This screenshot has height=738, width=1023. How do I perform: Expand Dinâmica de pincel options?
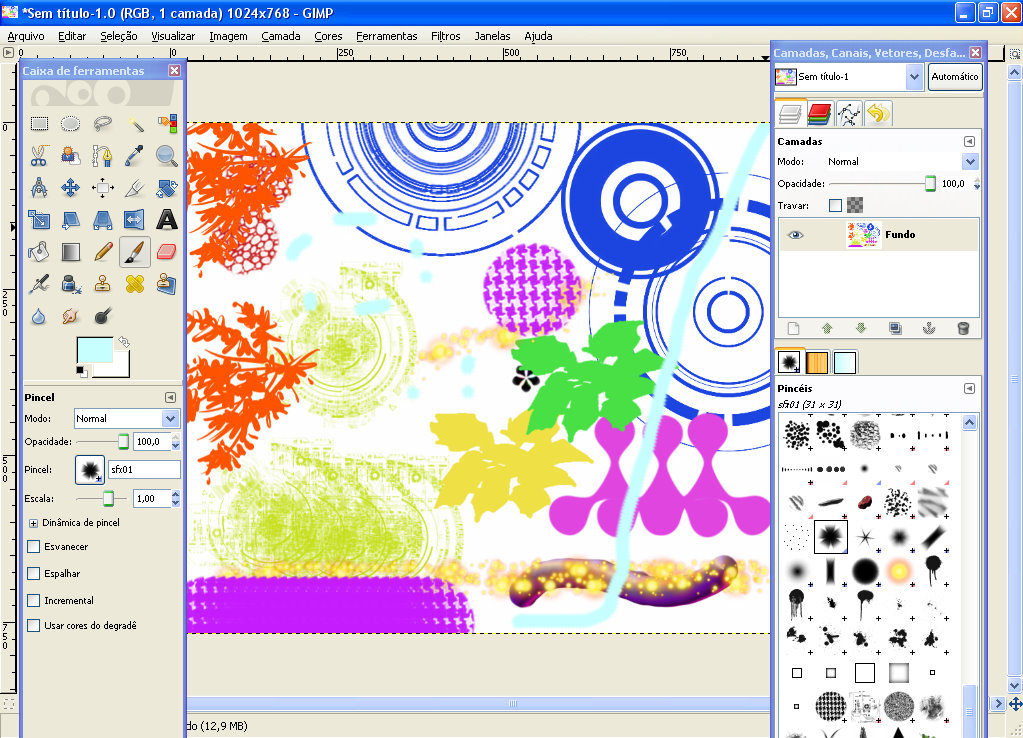click(x=34, y=521)
